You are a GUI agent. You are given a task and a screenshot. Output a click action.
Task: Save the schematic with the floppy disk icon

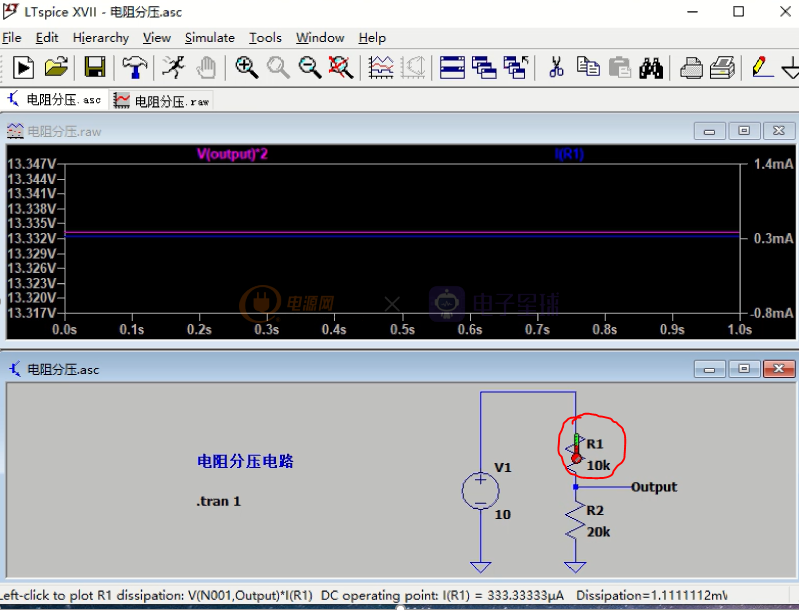point(95,68)
